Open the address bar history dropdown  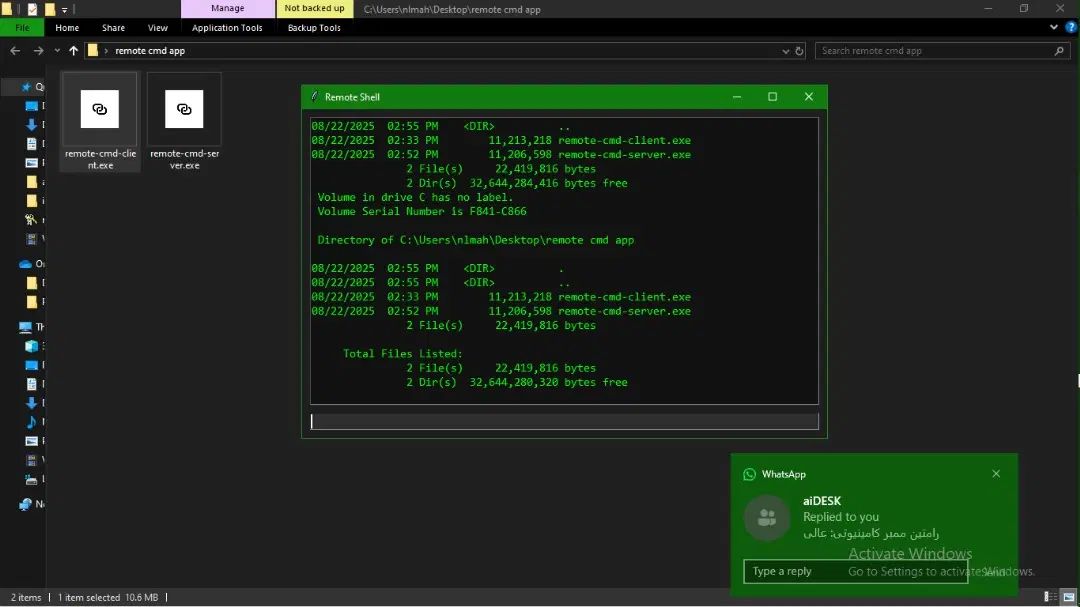(785, 51)
